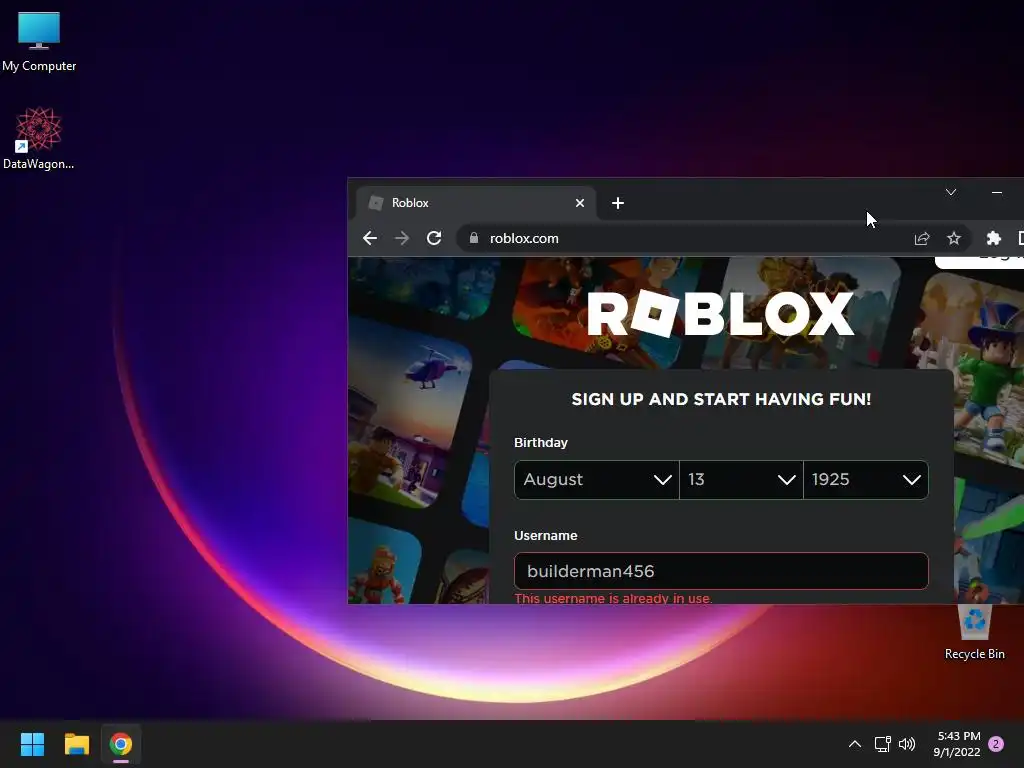Screen dimensions: 1024x768
Task: Show hidden system tray icons
Action: pyautogui.click(x=854, y=744)
